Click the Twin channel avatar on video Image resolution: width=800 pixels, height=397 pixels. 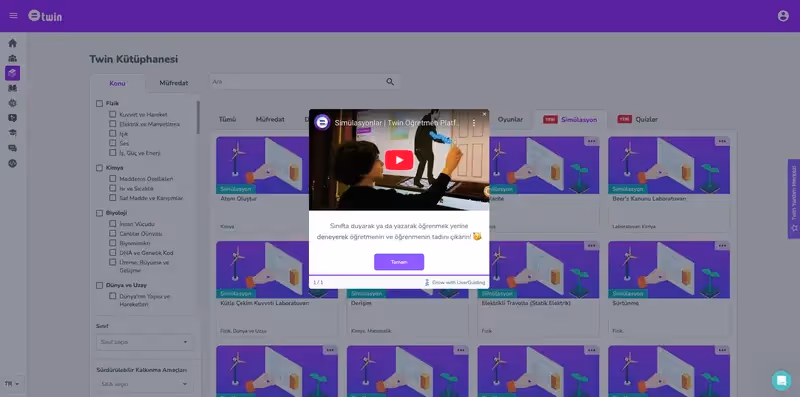(322, 122)
